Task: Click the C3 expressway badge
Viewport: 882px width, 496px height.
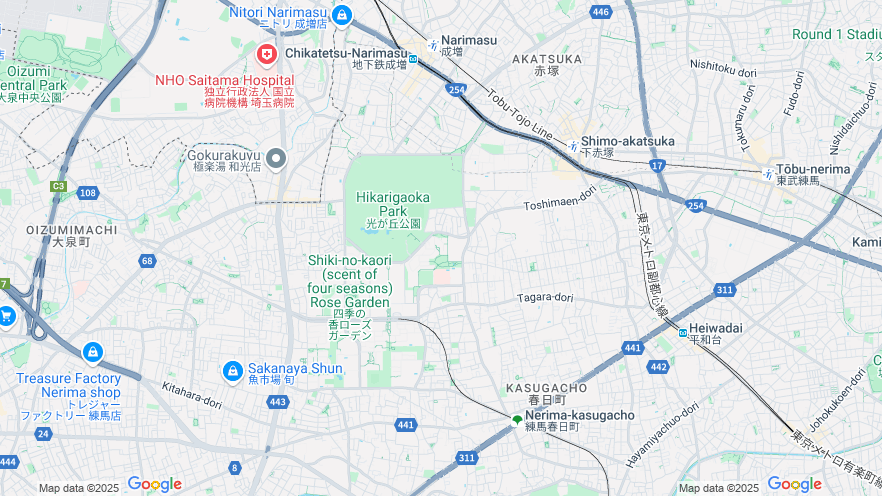Action: point(58,186)
